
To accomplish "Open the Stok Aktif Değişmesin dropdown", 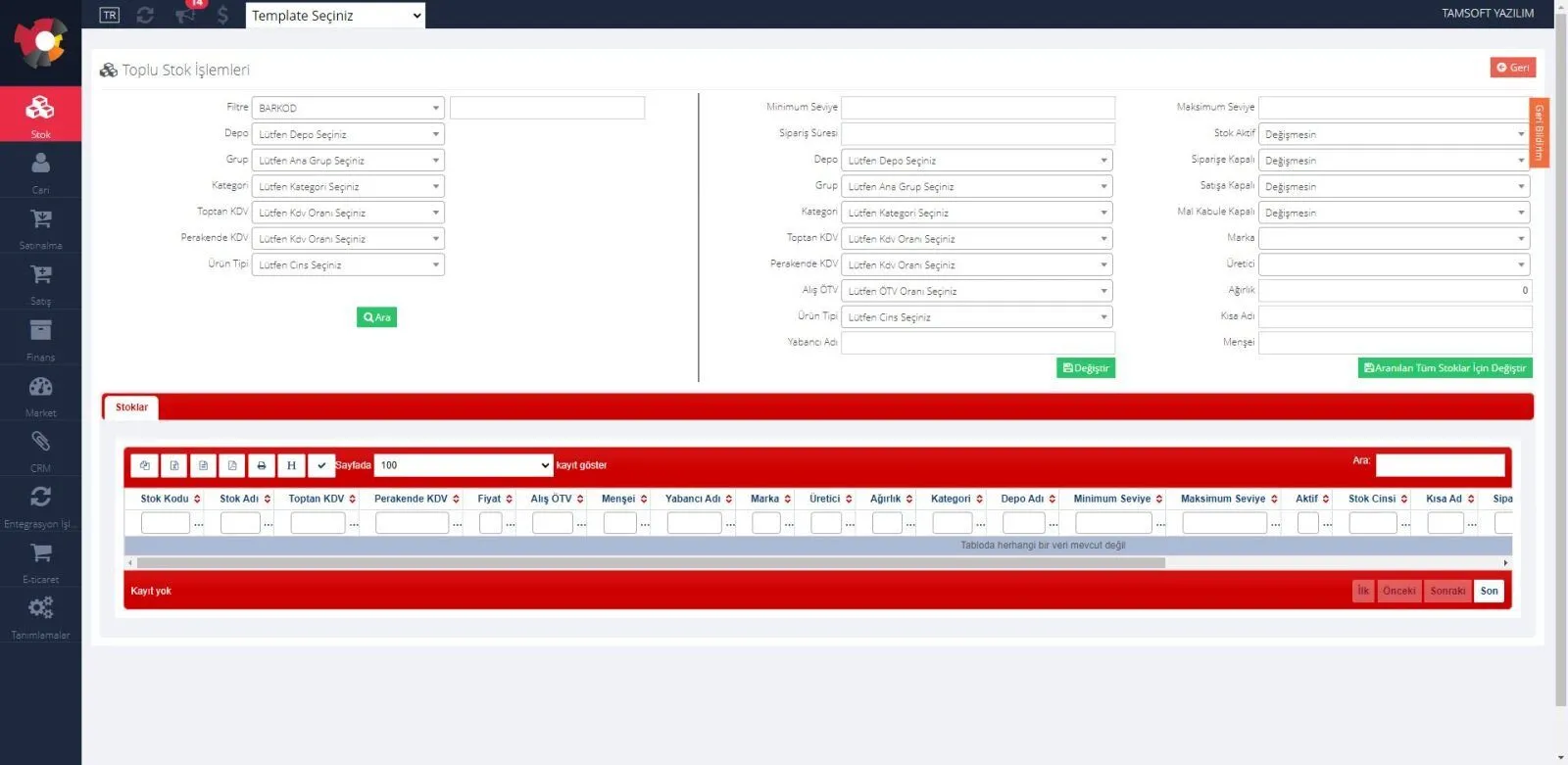I will click(1394, 134).
